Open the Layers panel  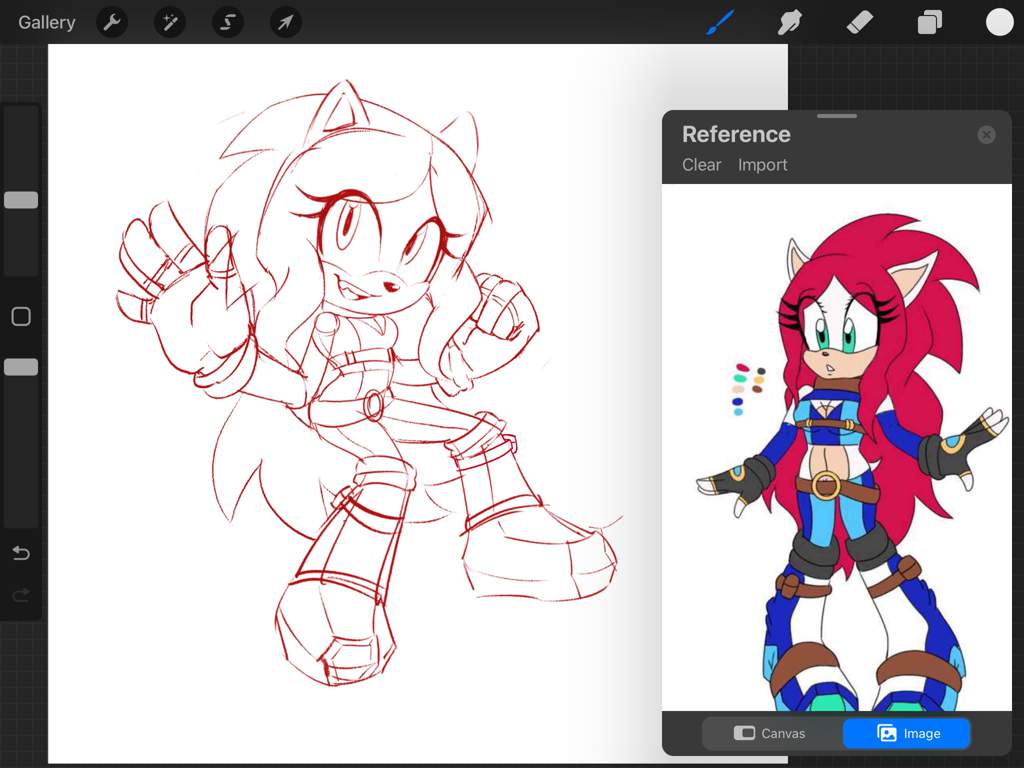(x=930, y=22)
